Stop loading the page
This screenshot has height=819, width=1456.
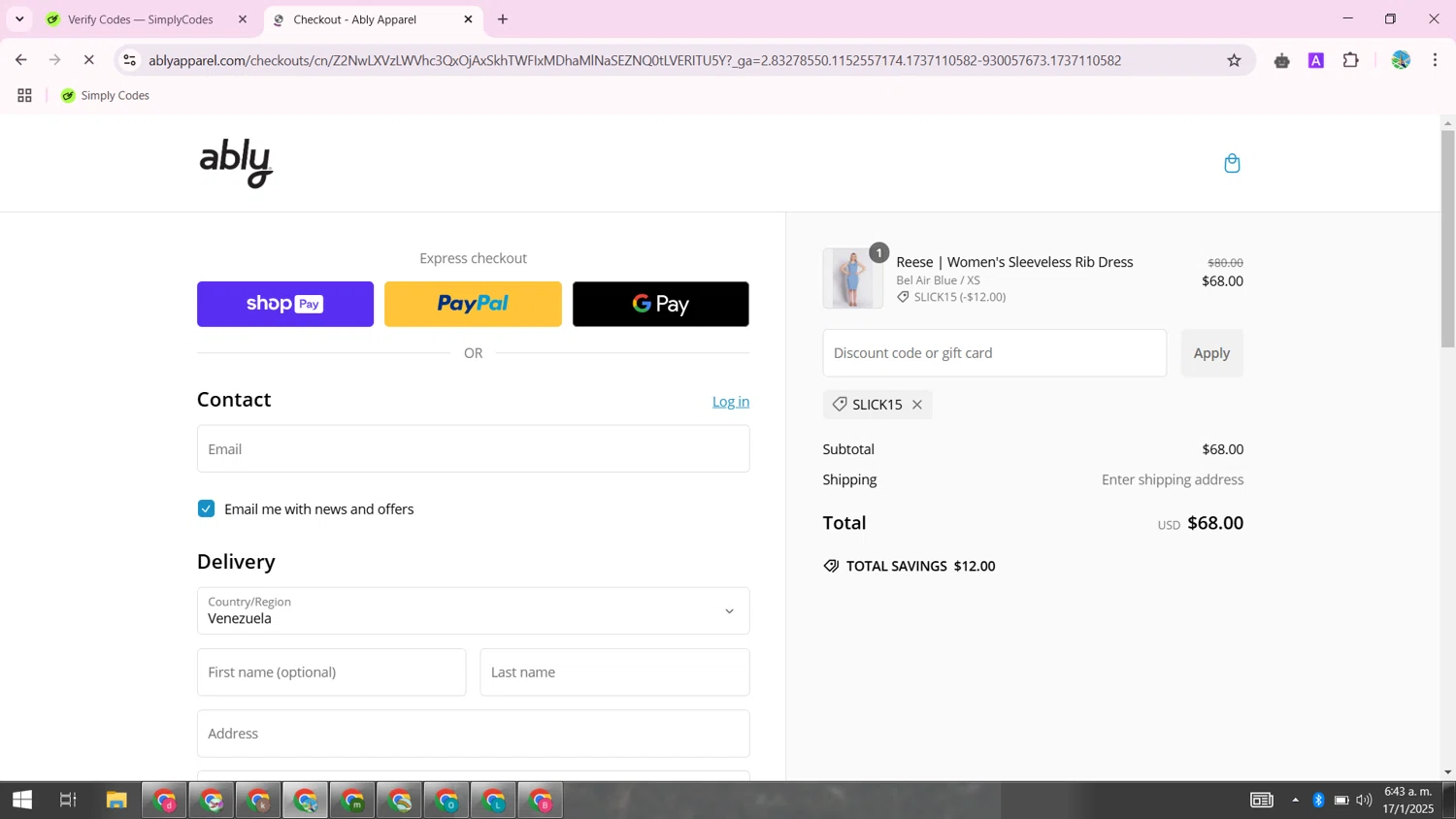88,60
